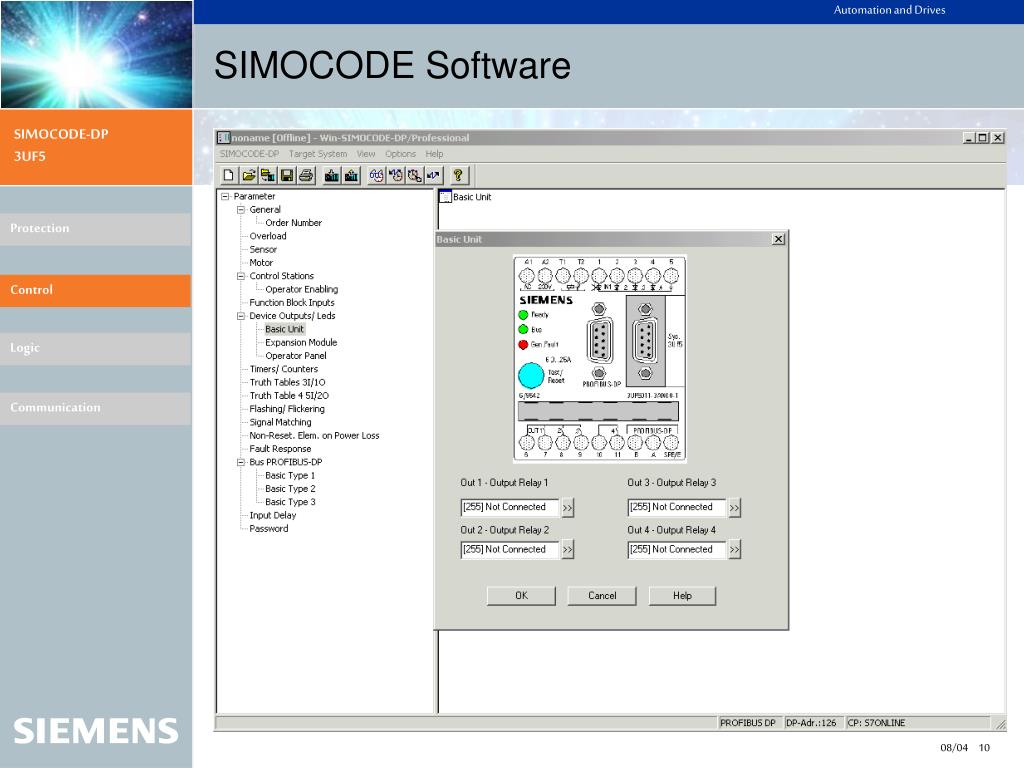Image resolution: width=1024 pixels, height=768 pixels.
Task: Switch to the Protection slide tab
Action: [95, 229]
